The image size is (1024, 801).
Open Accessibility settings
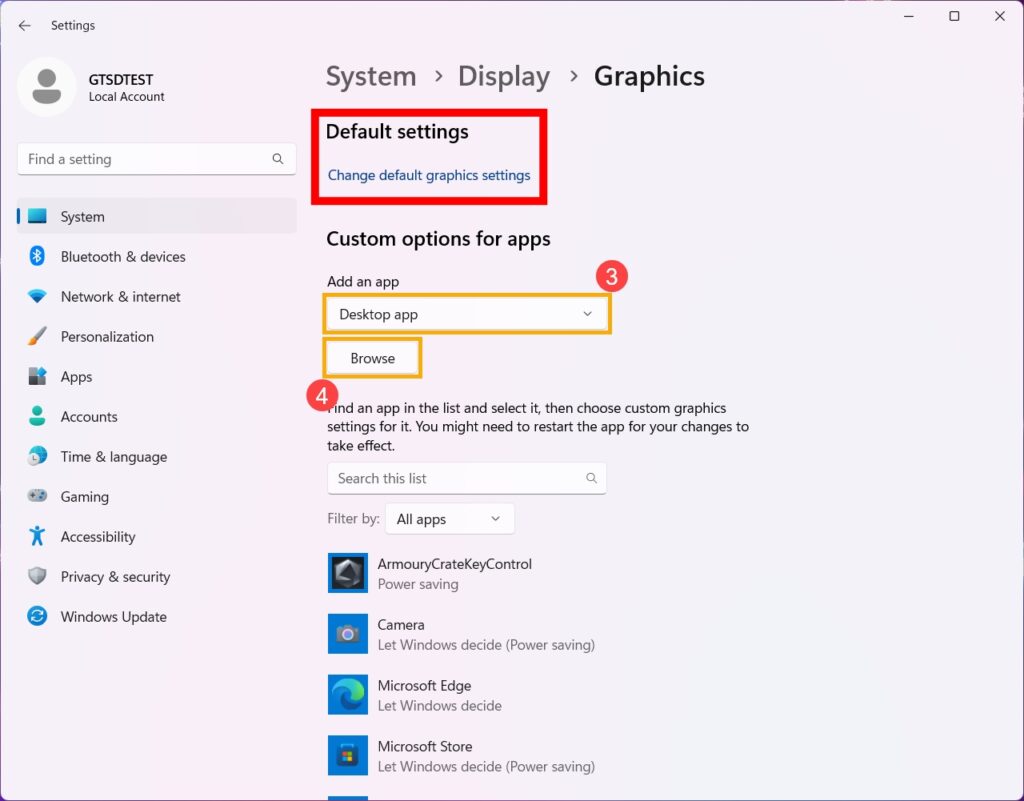point(36,536)
